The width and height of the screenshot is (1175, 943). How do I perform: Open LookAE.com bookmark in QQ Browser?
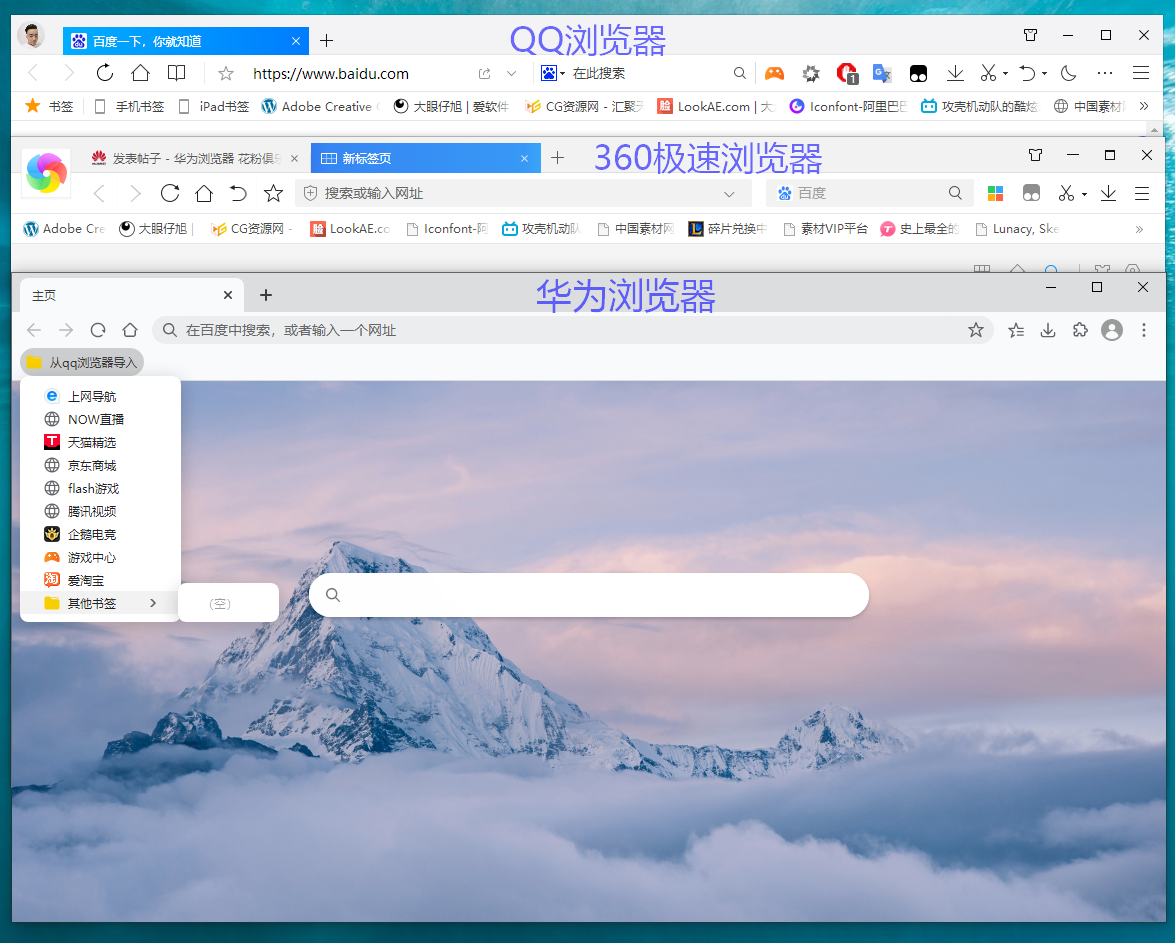(716, 106)
